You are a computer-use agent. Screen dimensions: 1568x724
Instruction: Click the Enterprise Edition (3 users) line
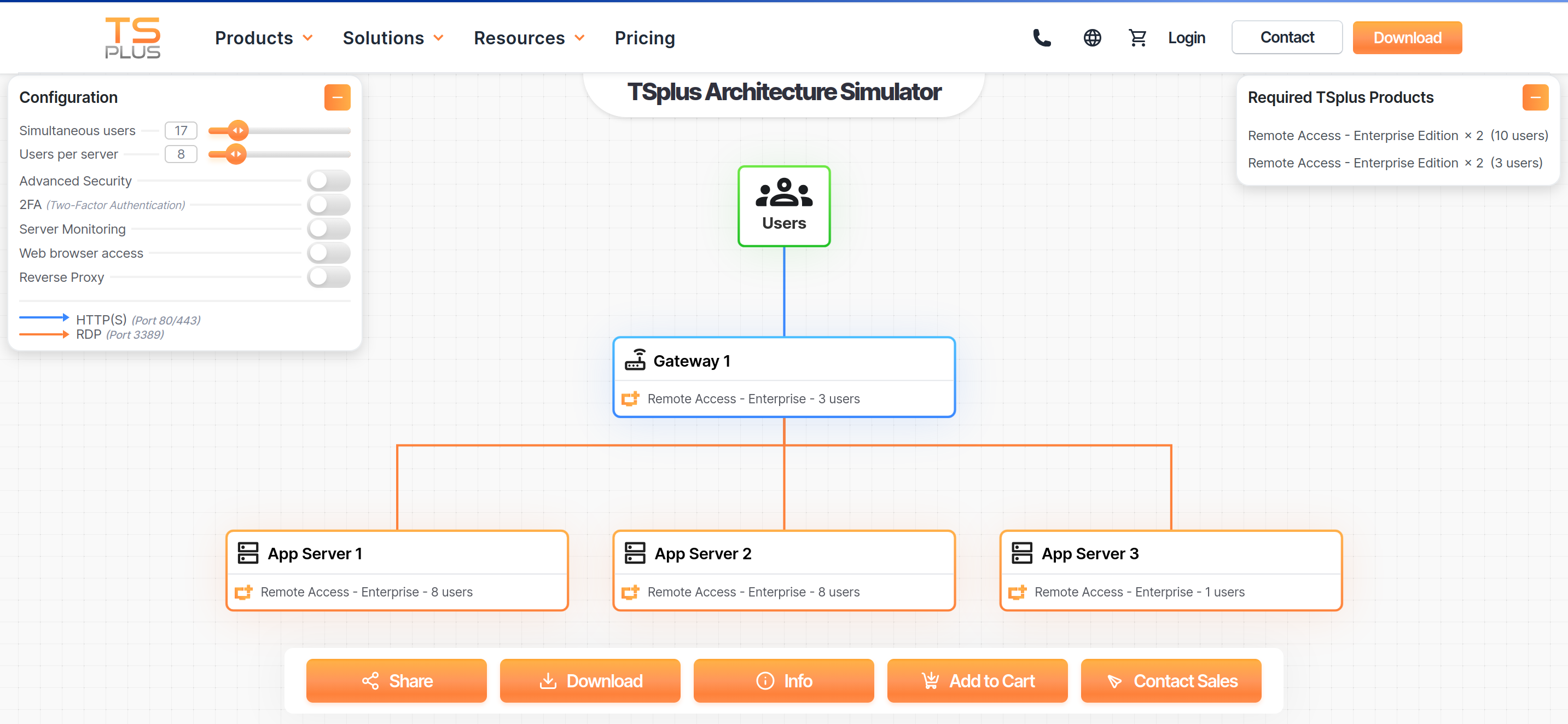1395,163
